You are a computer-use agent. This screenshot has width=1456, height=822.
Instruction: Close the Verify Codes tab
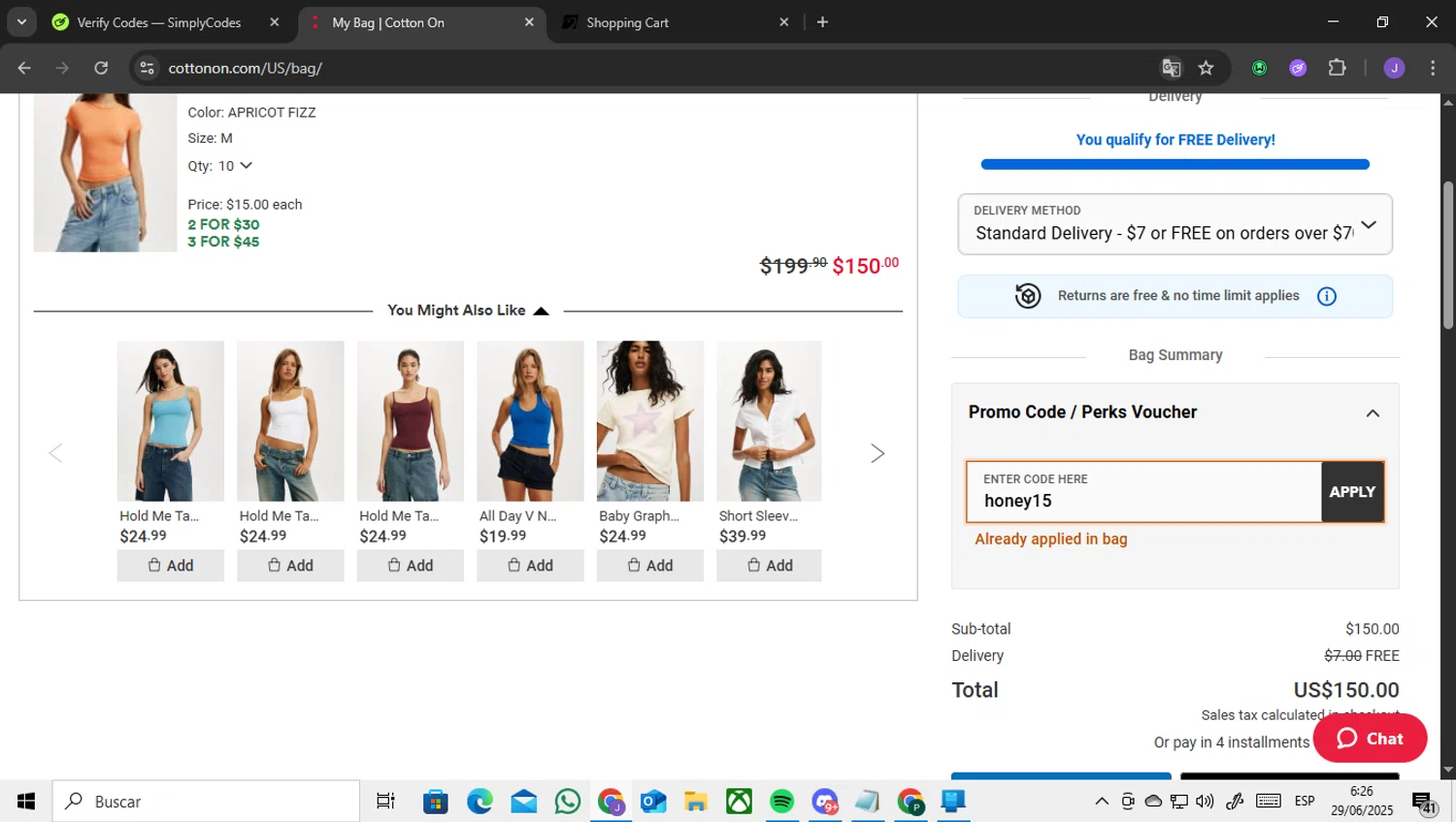click(x=275, y=22)
